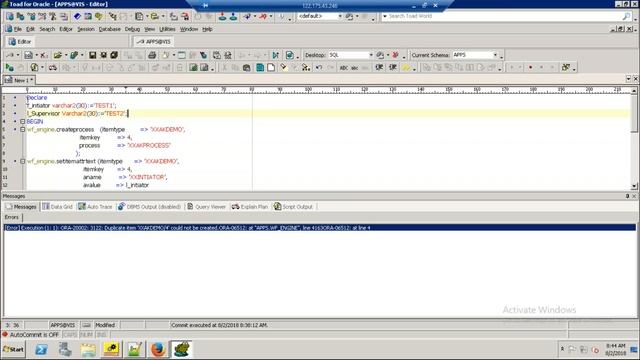The height and width of the screenshot is (360, 640).
Task: Open the Session menu
Action: [86, 29]
